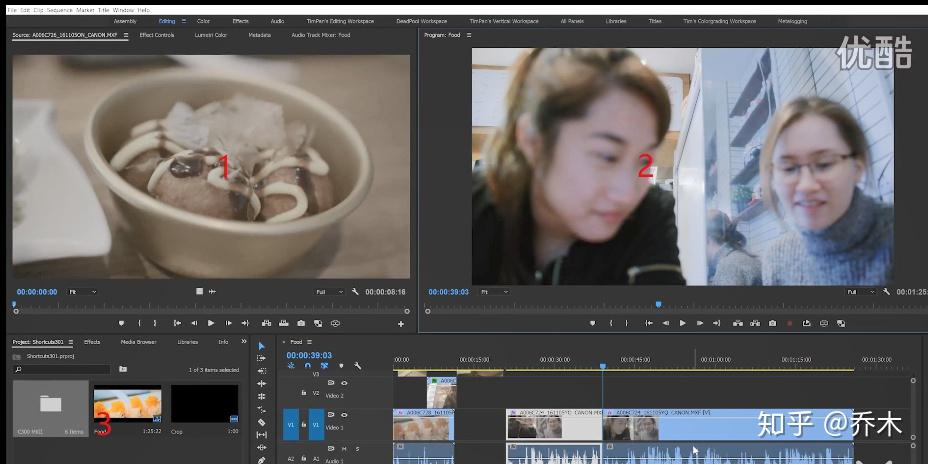This screenshot has width=928, height=464.
Task: Open the Media Browser tab
Action: (x=138, y=342)
